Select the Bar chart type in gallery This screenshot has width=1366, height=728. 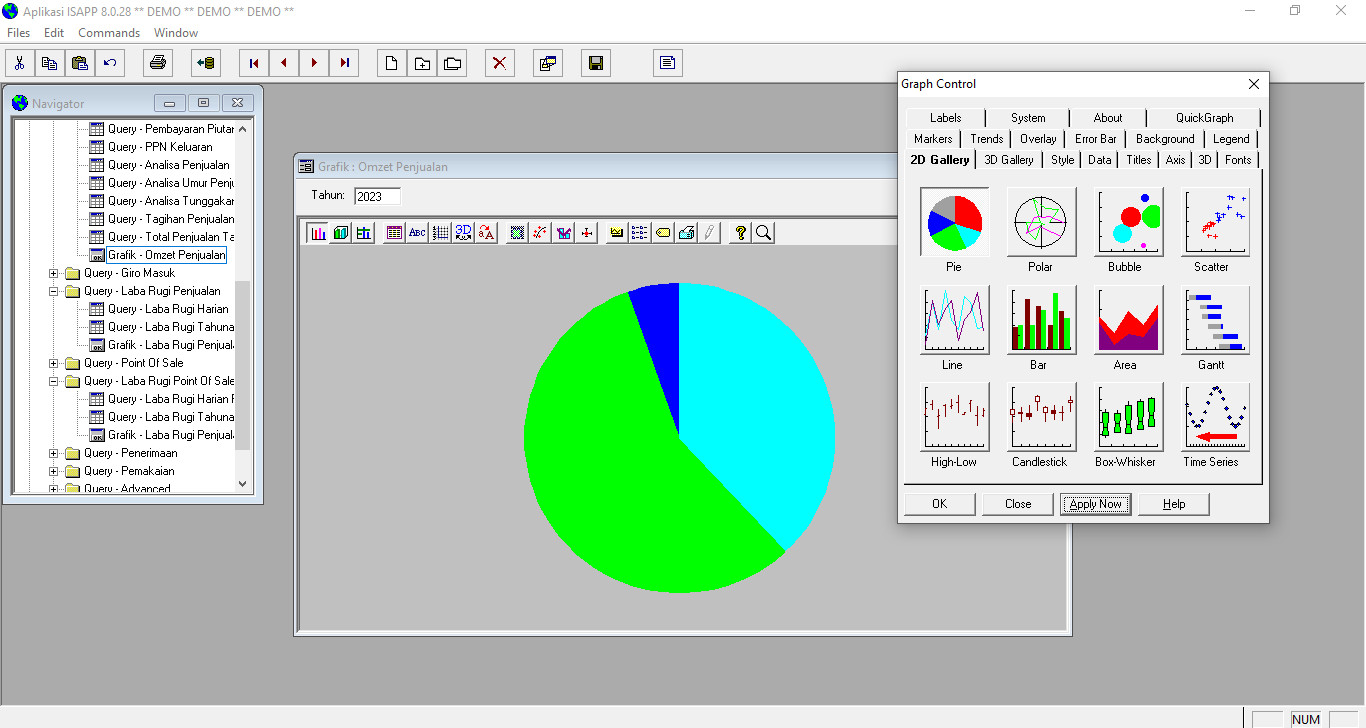[1040, 320]
